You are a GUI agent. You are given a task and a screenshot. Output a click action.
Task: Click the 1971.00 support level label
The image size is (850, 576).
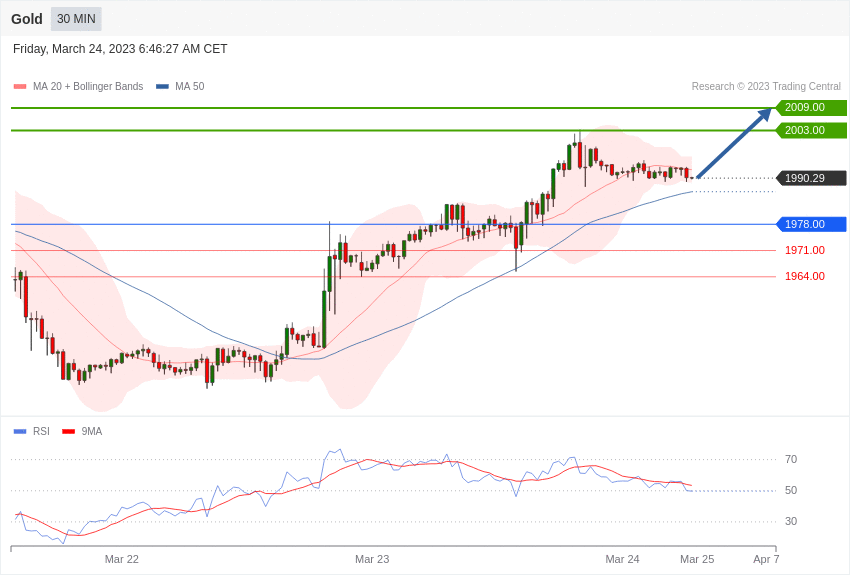804,250
